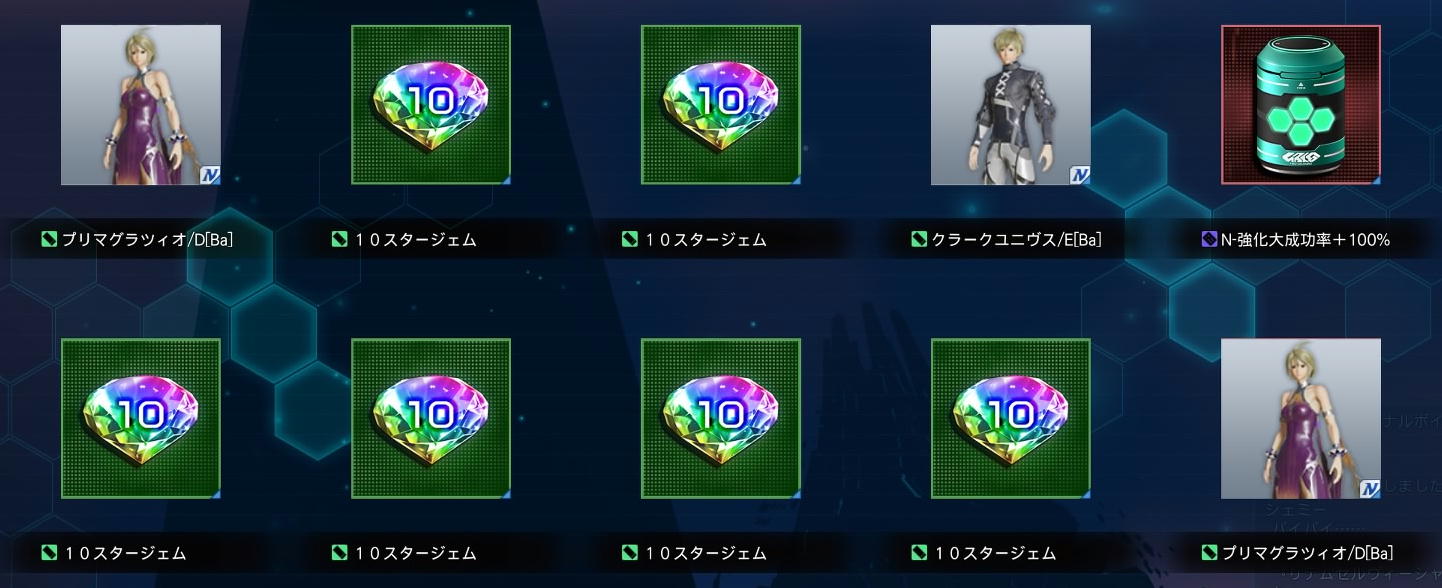Click blue corner marker on the canister tile
This screenshot has width=1442, height=588.
click(1375, 179)
